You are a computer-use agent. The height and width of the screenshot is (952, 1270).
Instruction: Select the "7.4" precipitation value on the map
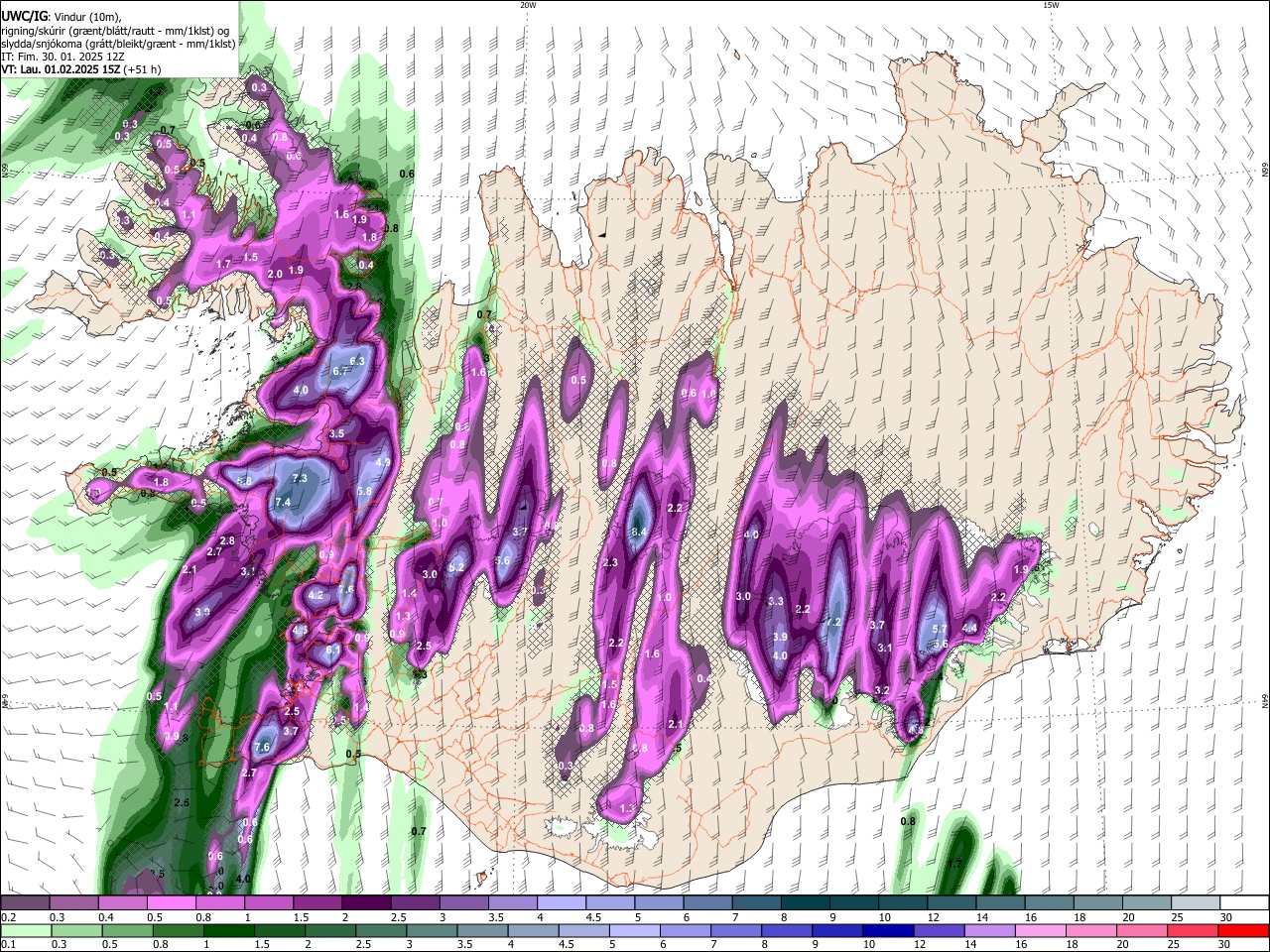pos(283,503)
